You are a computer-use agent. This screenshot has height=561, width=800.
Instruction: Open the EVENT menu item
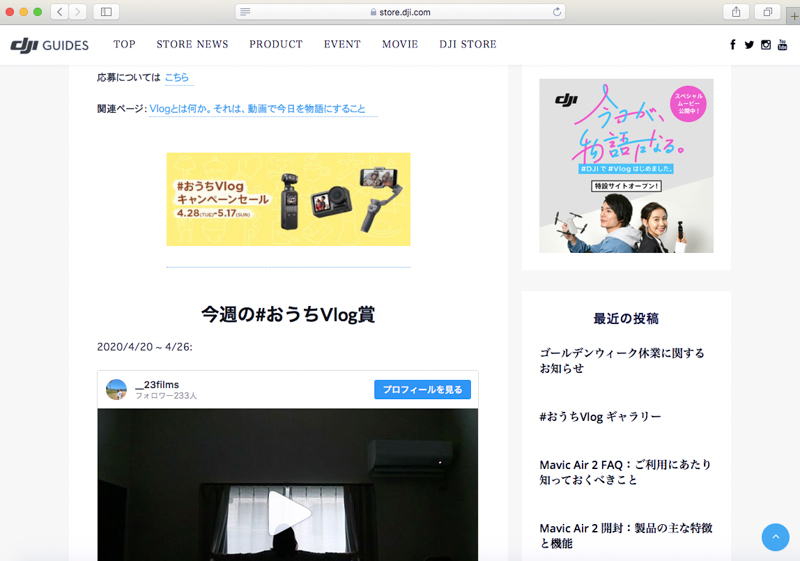pos(342,44)
